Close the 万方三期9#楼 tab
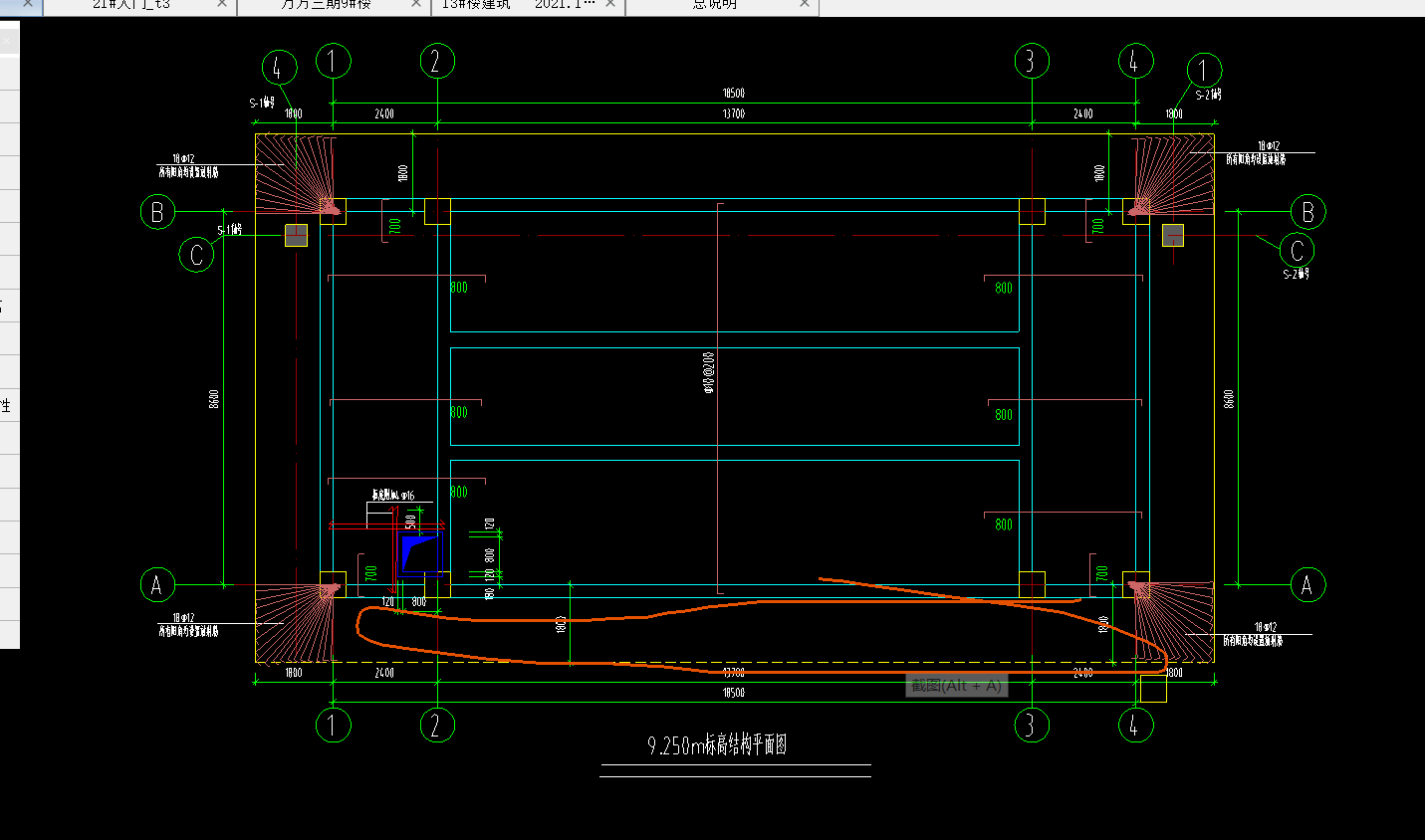 click(x=416, y=4)
